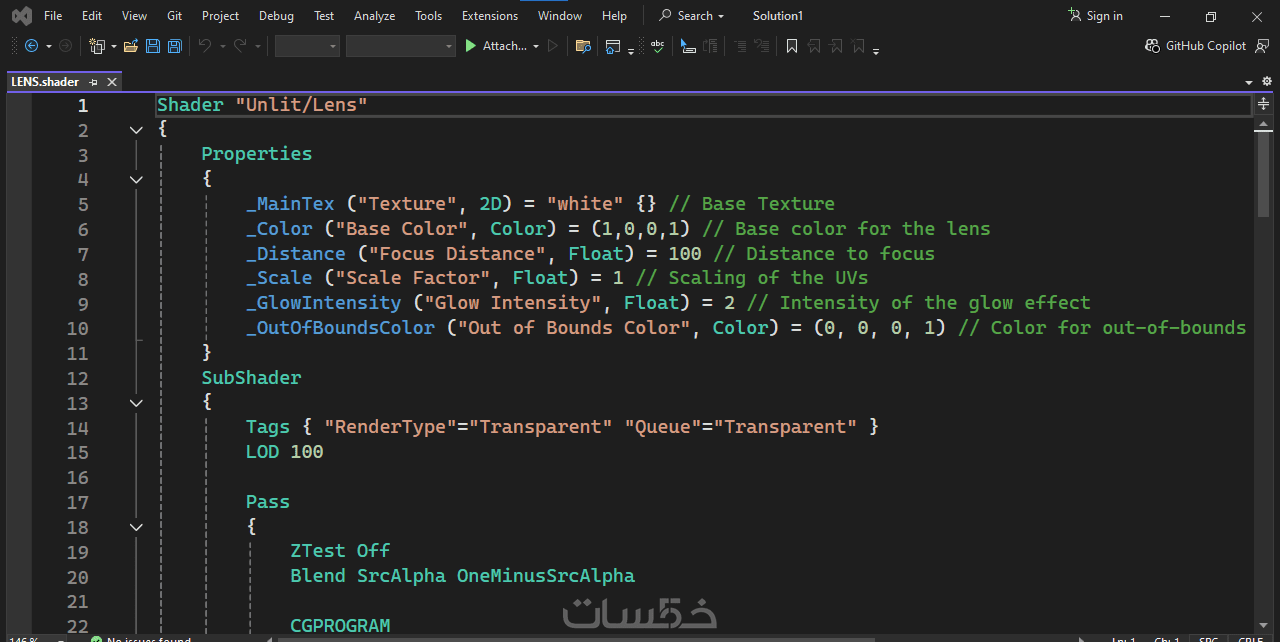The width and height of the screenshot is (1280, 642).
Task: Start debugging with the green play icon
Action: [x=470, y=46]
